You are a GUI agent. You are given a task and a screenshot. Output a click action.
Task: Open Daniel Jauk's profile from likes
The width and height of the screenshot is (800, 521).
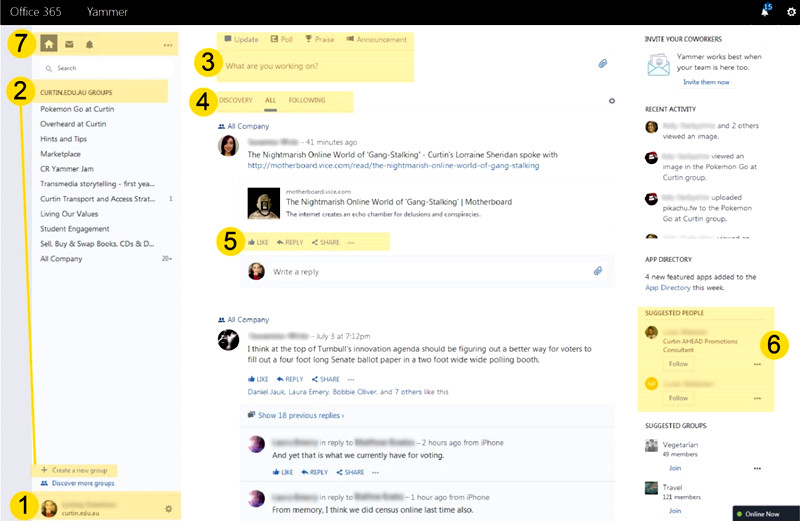coord(266,392)
